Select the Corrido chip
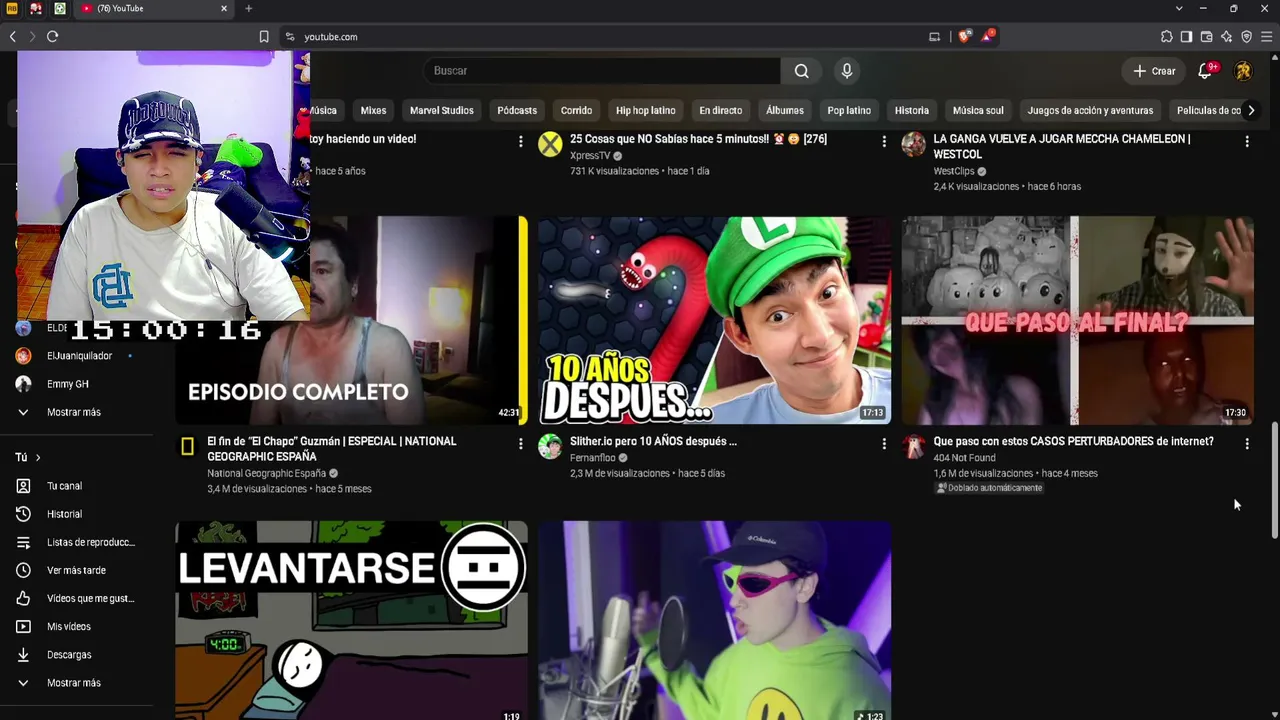 point(576,110)
